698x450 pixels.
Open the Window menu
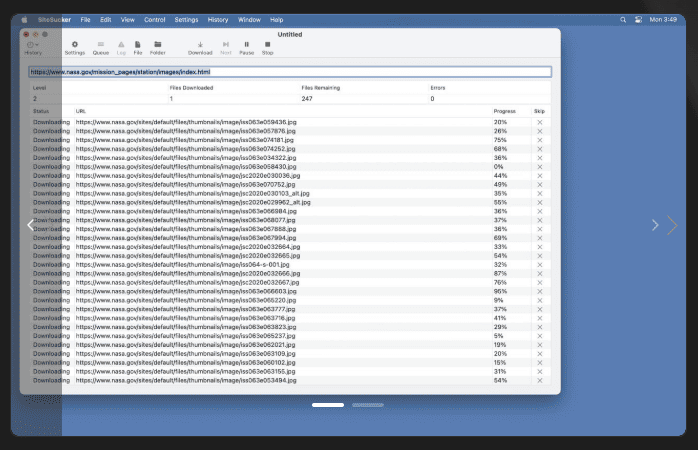pos(249,20)
